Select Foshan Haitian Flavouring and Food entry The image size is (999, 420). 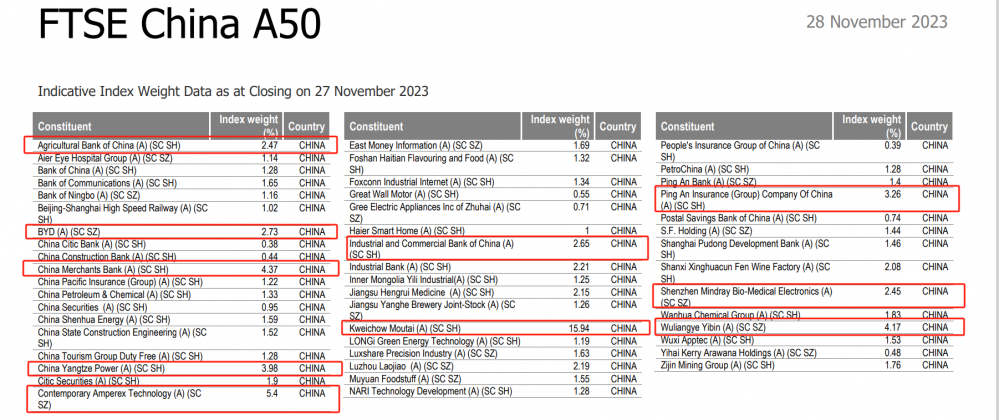pos(431,164)
